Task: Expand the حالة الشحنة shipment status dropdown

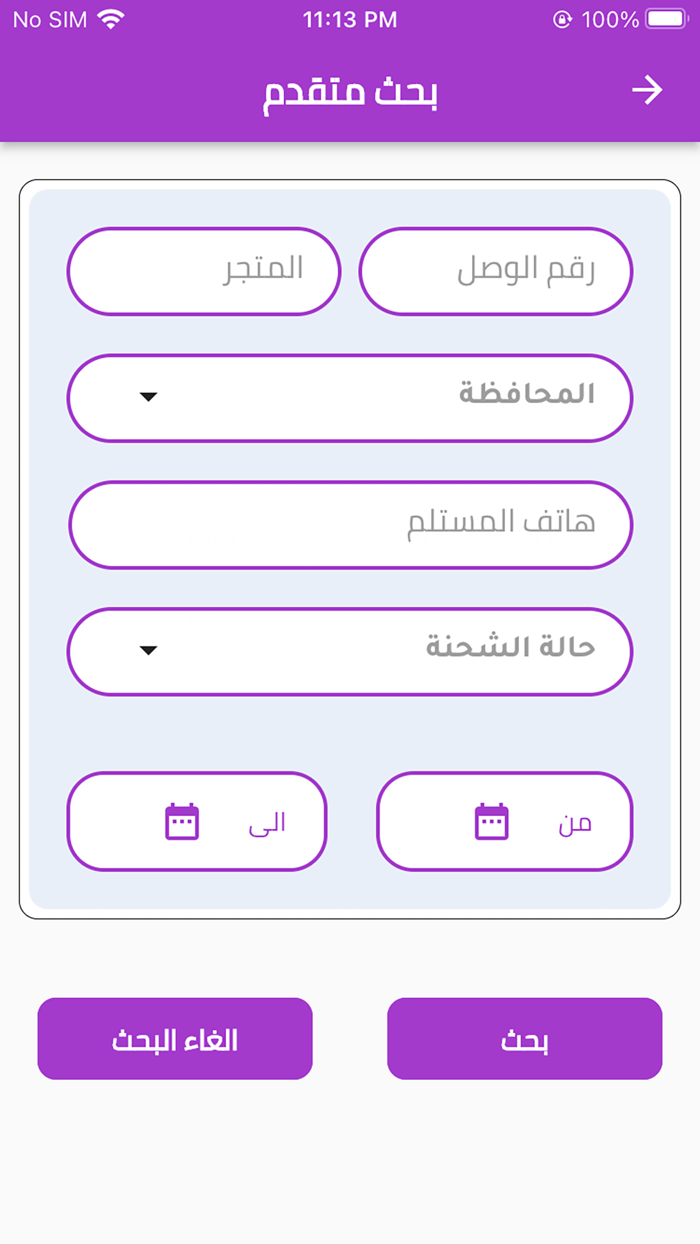Action: [350, 651]
